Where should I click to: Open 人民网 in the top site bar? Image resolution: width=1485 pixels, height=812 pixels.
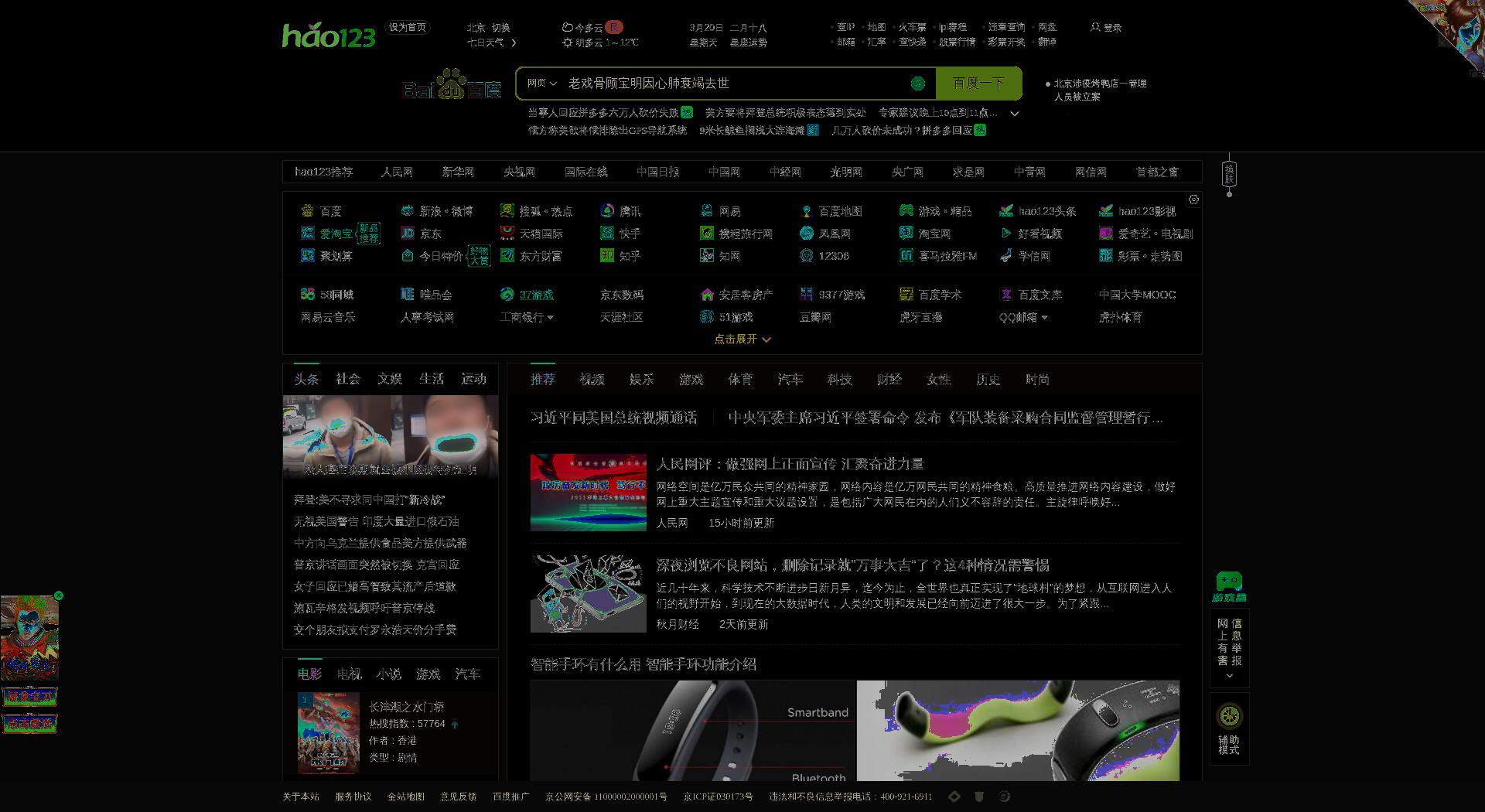click(x=397, y=172)
